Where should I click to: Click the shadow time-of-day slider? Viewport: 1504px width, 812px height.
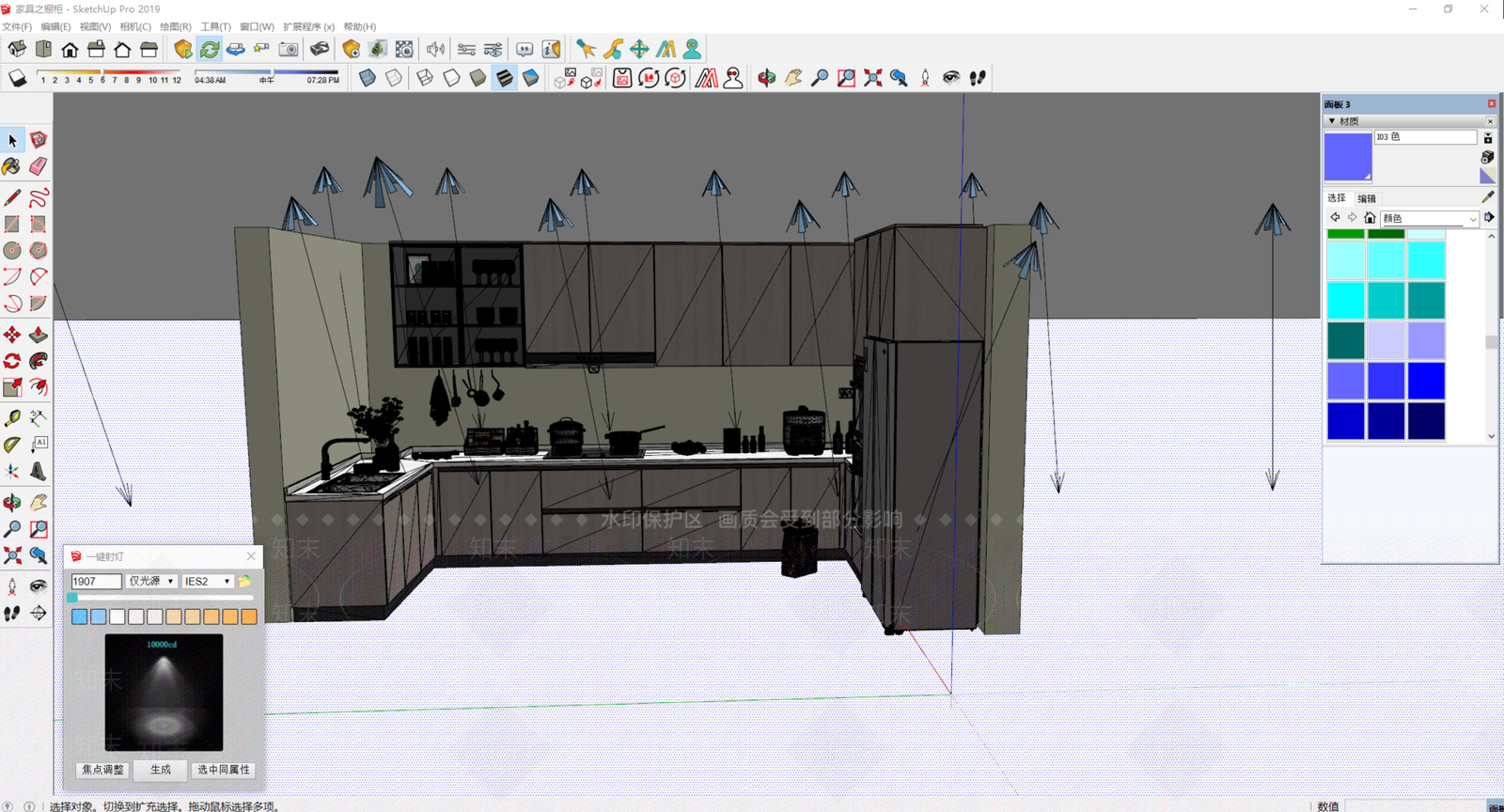click(266, 72)
